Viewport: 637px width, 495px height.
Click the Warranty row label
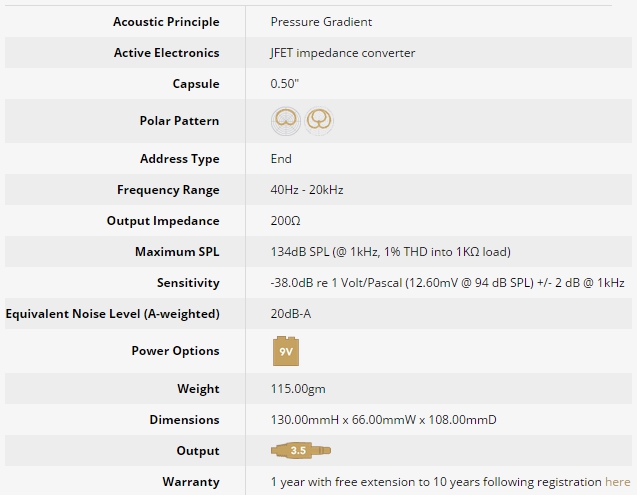coord(191,482)
